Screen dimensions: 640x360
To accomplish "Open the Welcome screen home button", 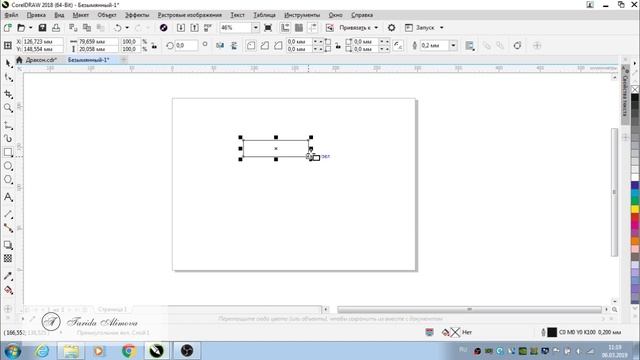I will click(x=19, y=60).
